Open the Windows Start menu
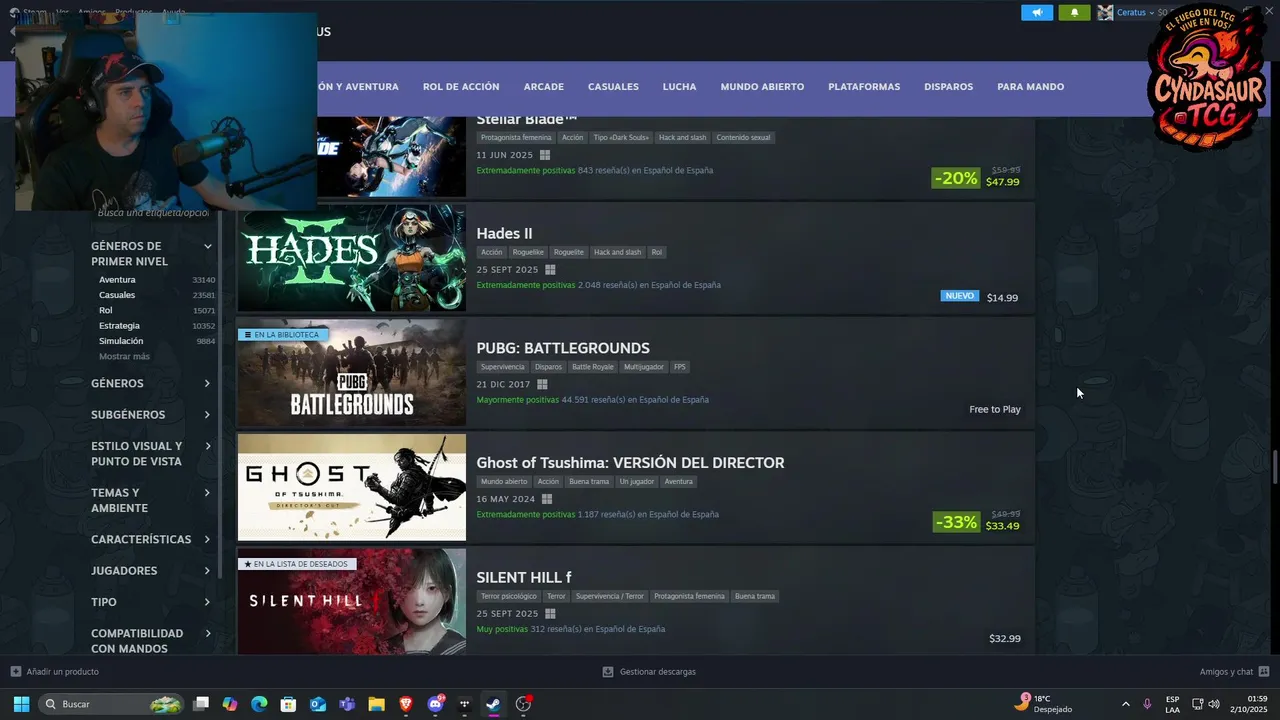The height and width of the screenshot is (720, 1280). (x=21, y=704)
